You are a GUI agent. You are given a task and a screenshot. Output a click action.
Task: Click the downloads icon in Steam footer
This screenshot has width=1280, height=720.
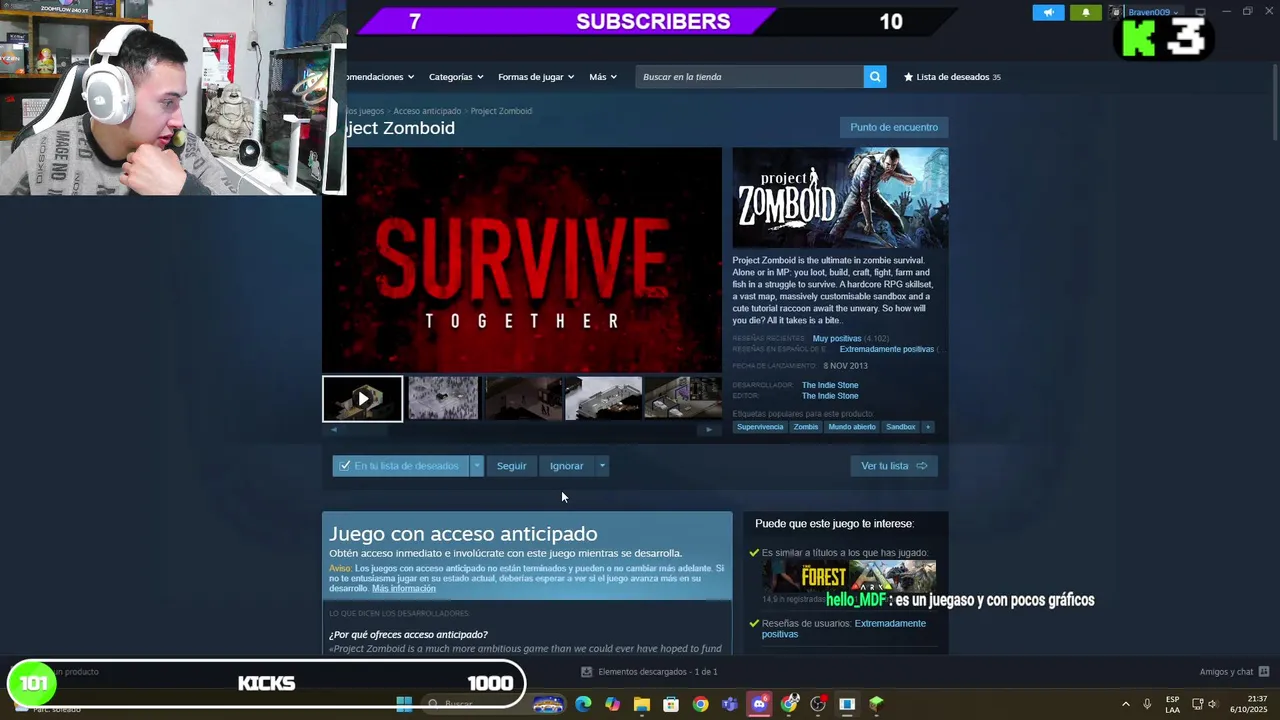point(586,672)
